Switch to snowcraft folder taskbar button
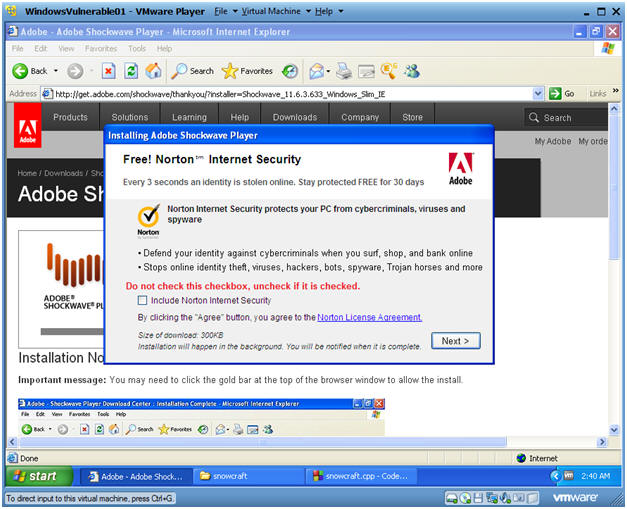 pos(248,476)
